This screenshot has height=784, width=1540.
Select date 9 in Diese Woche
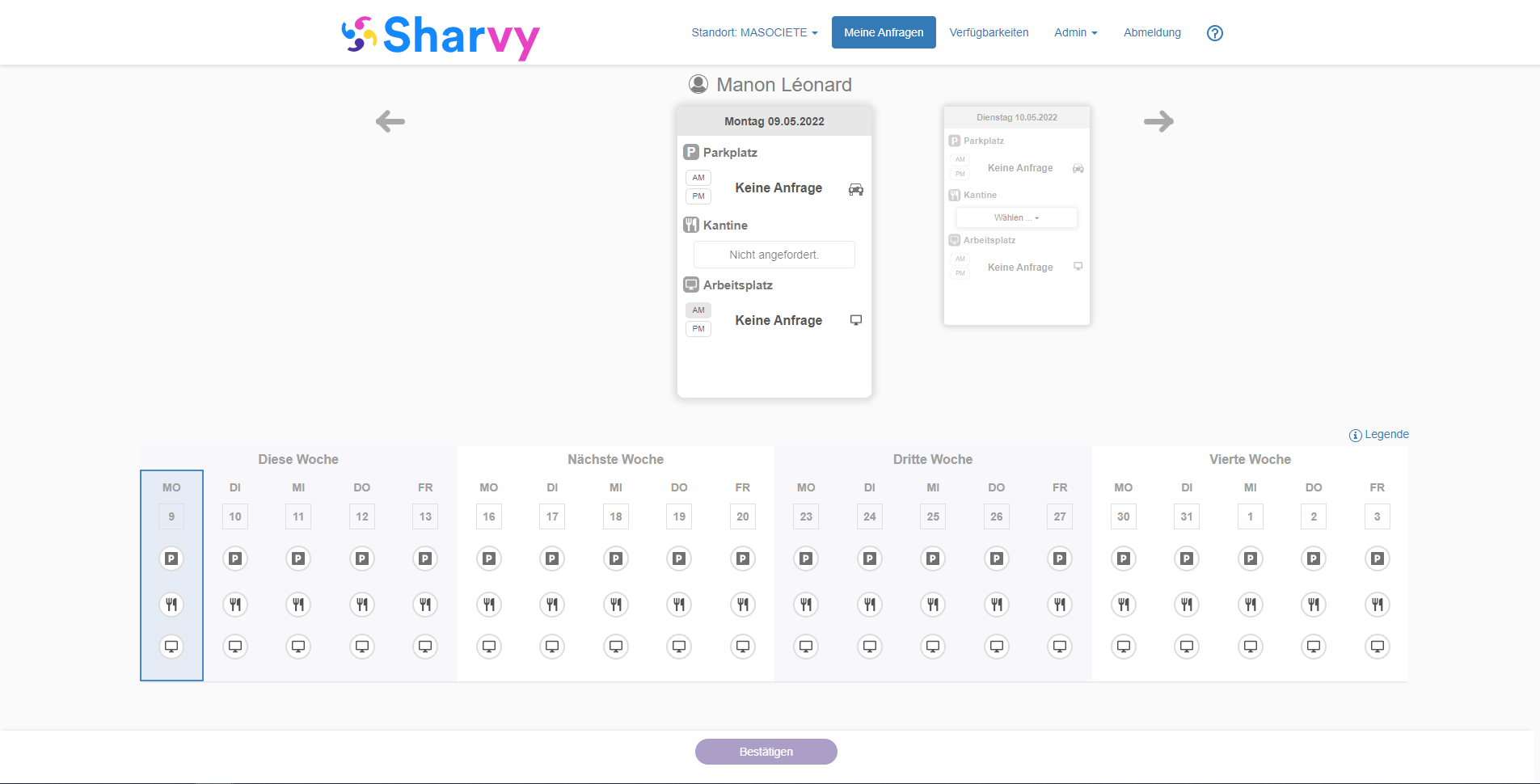coord(171,516)
